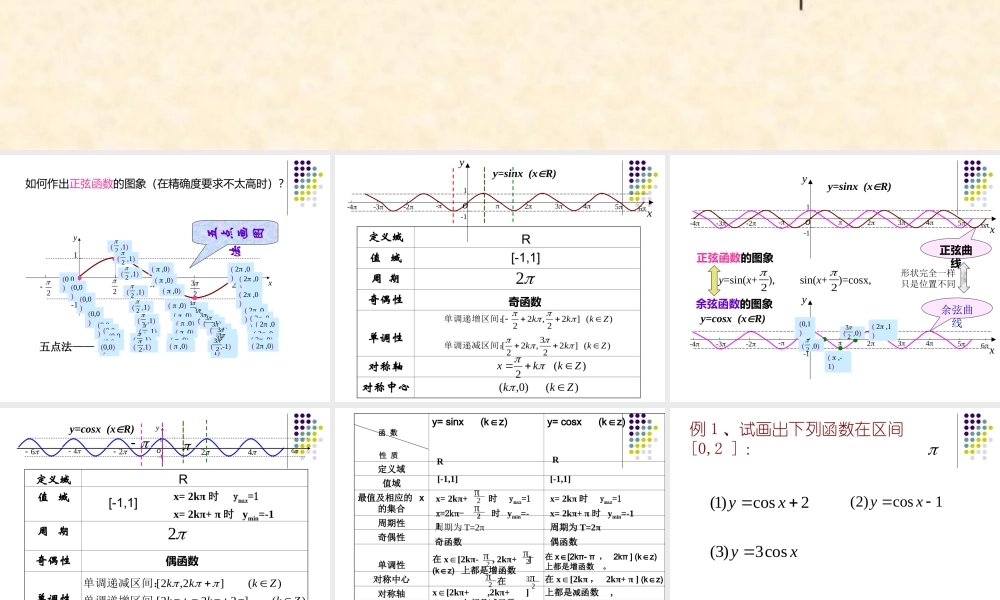The width and height of the screenshot is (1000, 600).
Task: Click the y= sinx (k∈z) column header
Action: [x=469, y=422]
